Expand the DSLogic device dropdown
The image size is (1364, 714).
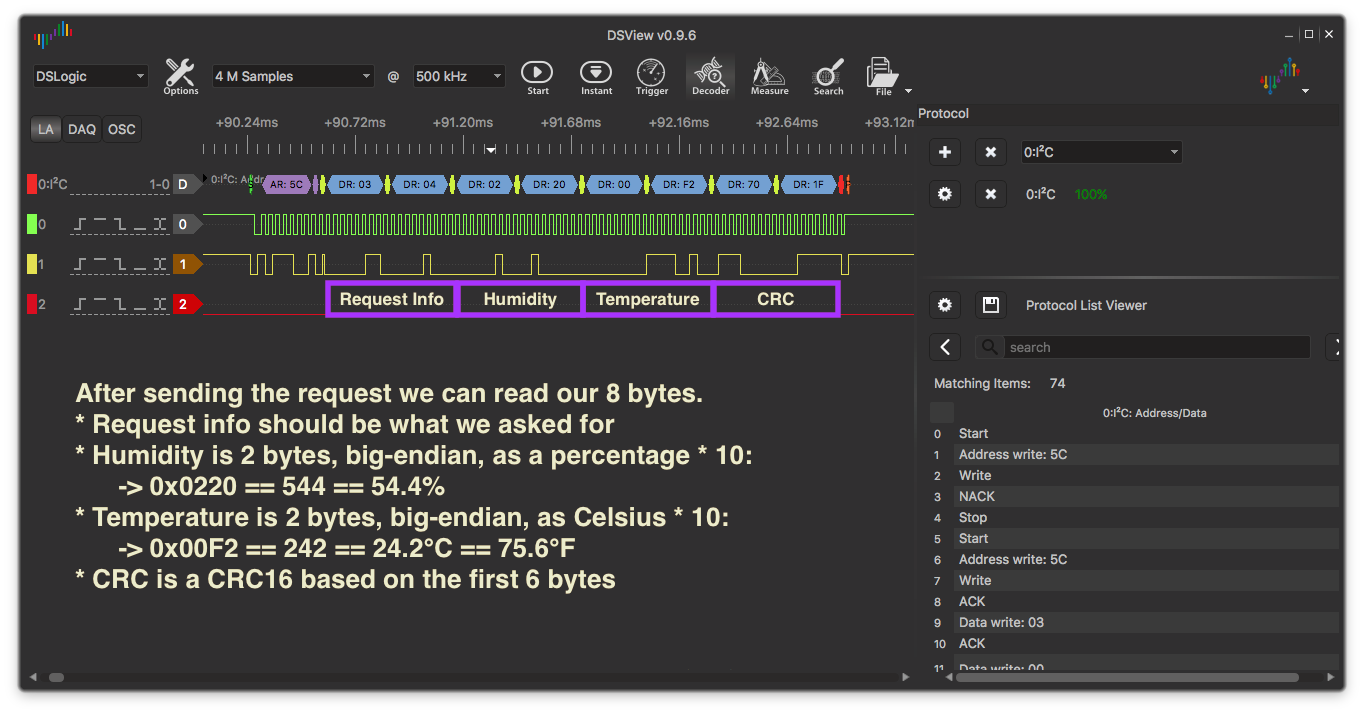pos(90,76)
